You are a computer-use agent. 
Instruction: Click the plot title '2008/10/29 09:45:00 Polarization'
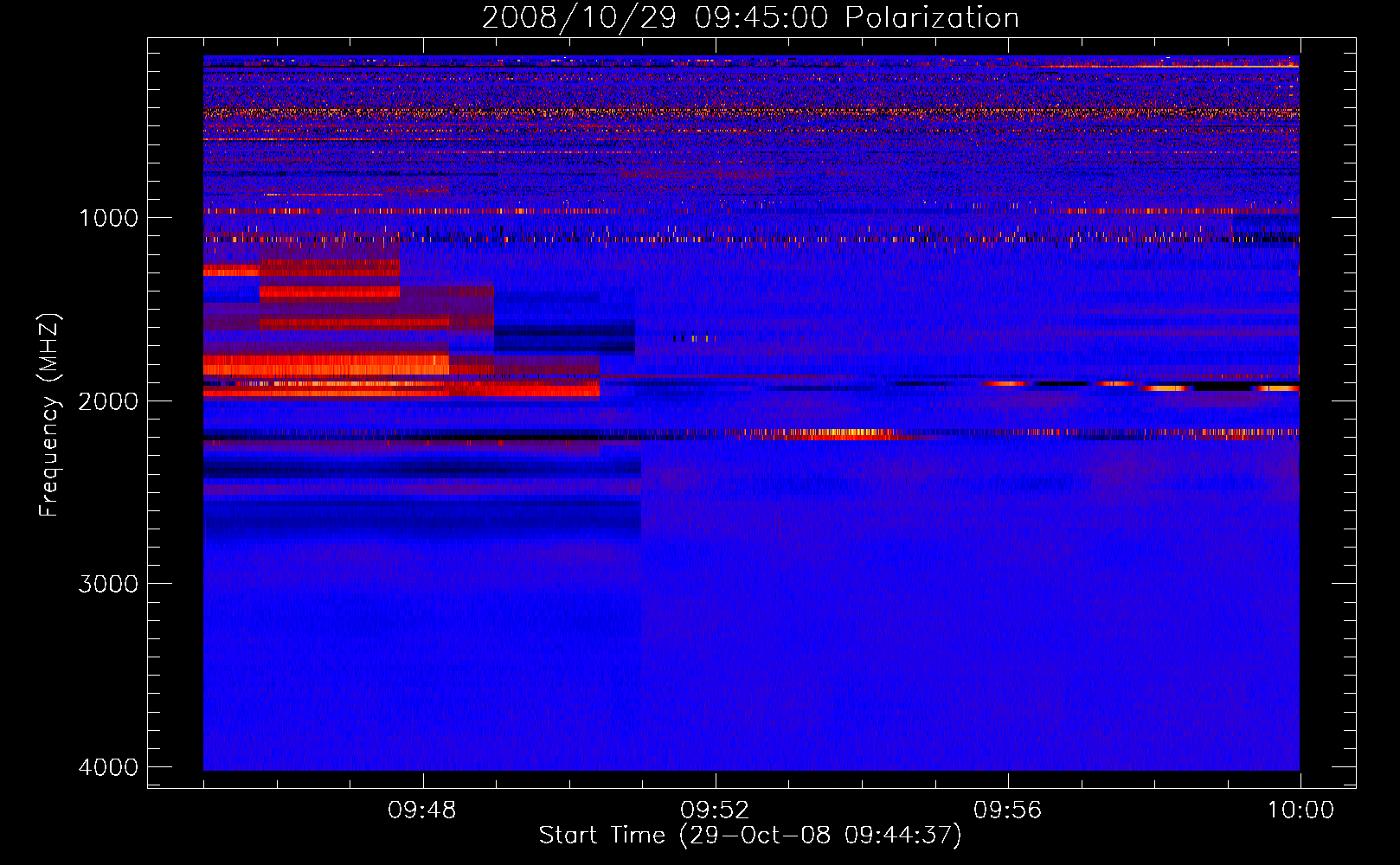(750, 17)
